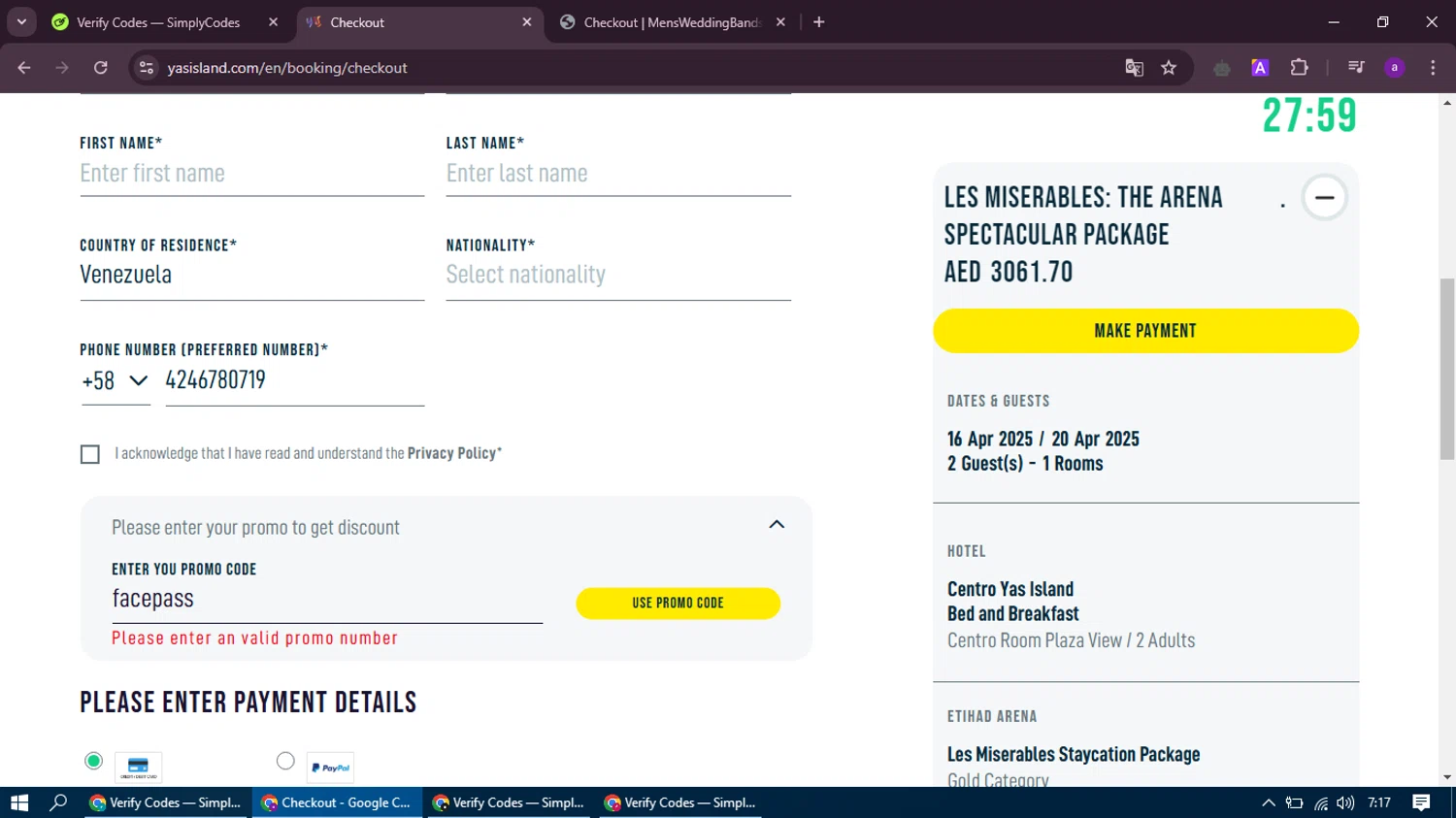Open the network Wi-Fi tray icon
Screen dimensions: 1456x818
[x=1320, y=802]
